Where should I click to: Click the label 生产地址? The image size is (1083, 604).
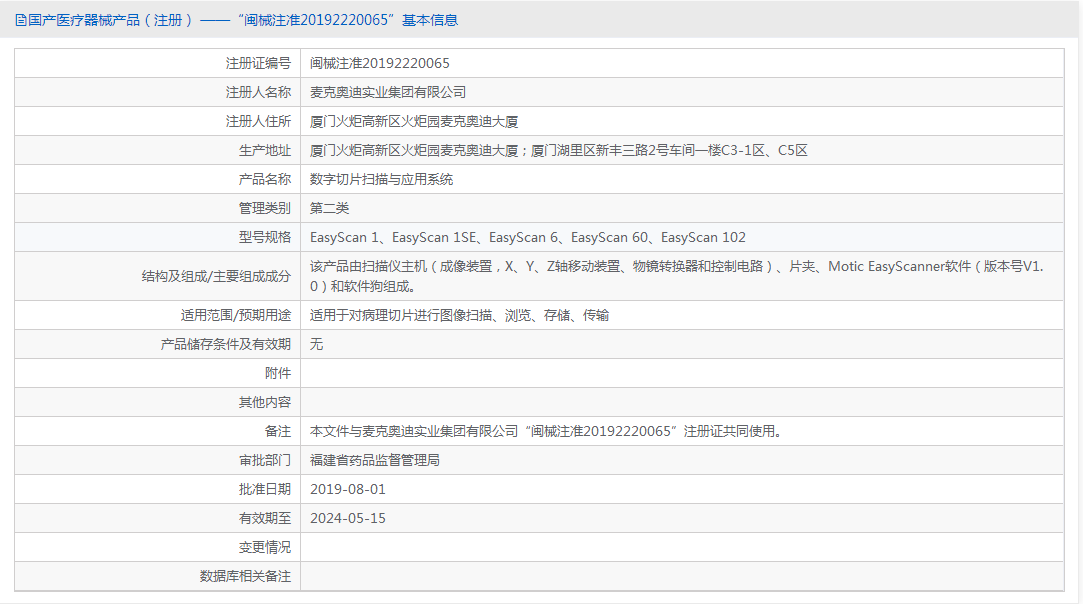(x=265, y=151)
